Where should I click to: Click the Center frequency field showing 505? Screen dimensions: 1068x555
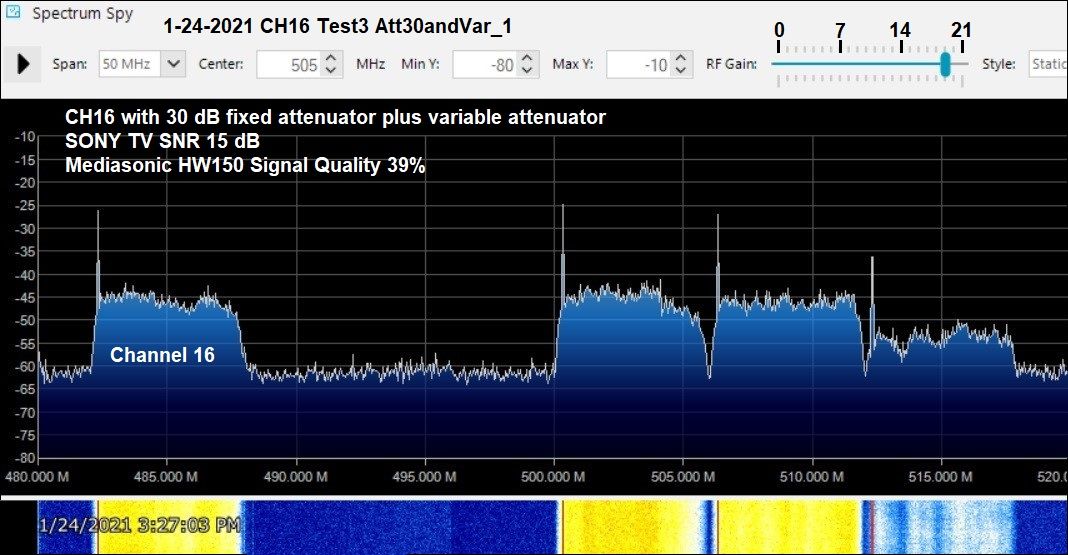[x=288, y=65]
